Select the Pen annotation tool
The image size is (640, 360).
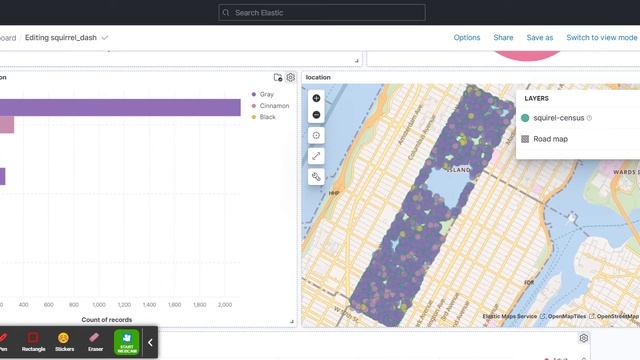click(x=4, y=342)
